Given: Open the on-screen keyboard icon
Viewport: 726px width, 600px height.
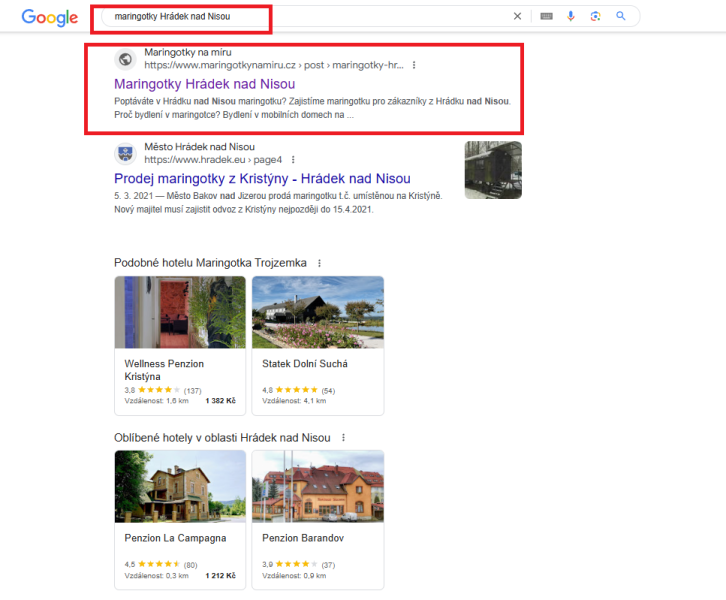Looking at the screenshot, I should (546, 16).
